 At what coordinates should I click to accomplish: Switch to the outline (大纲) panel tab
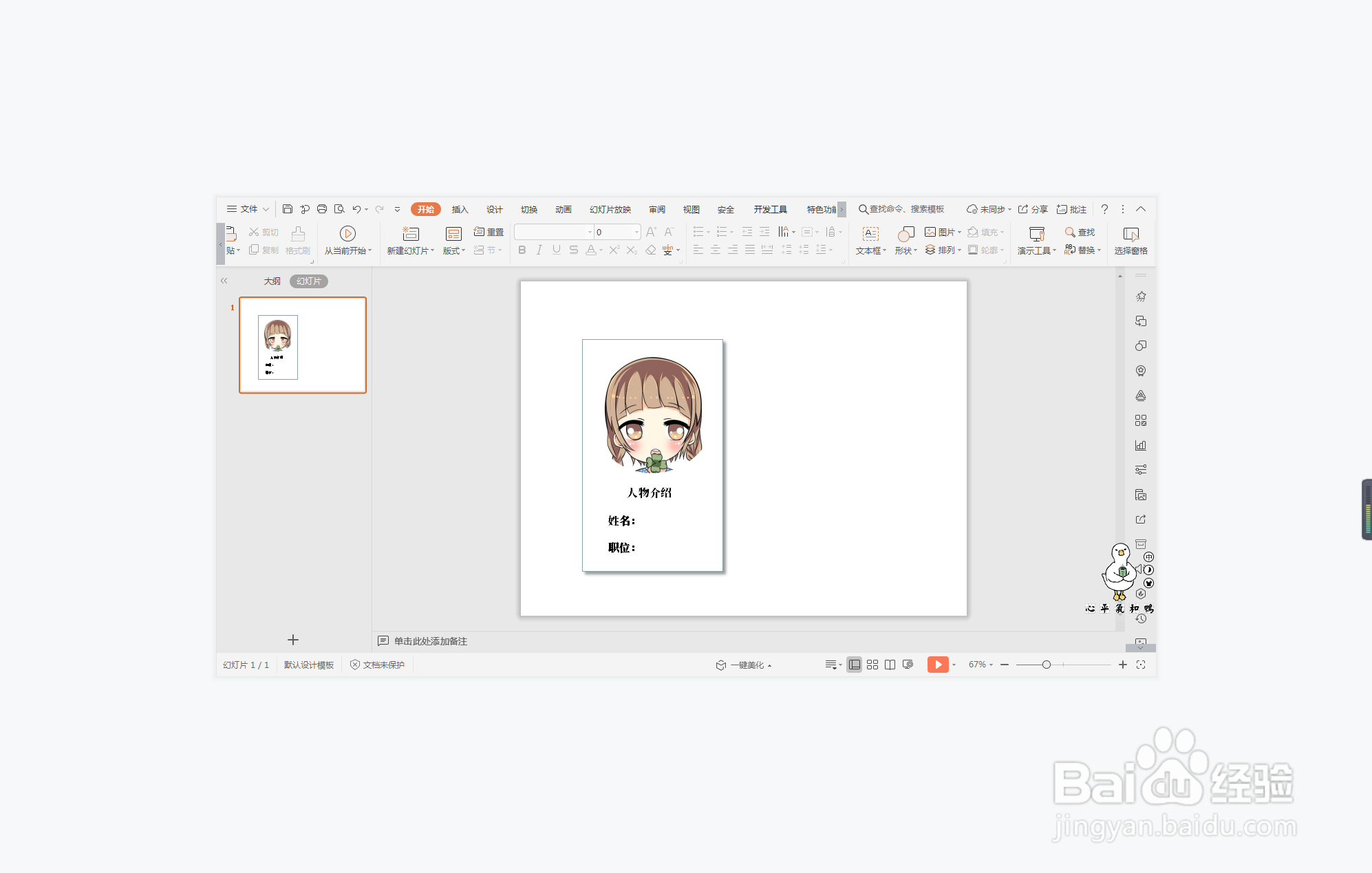coord(272,281)
